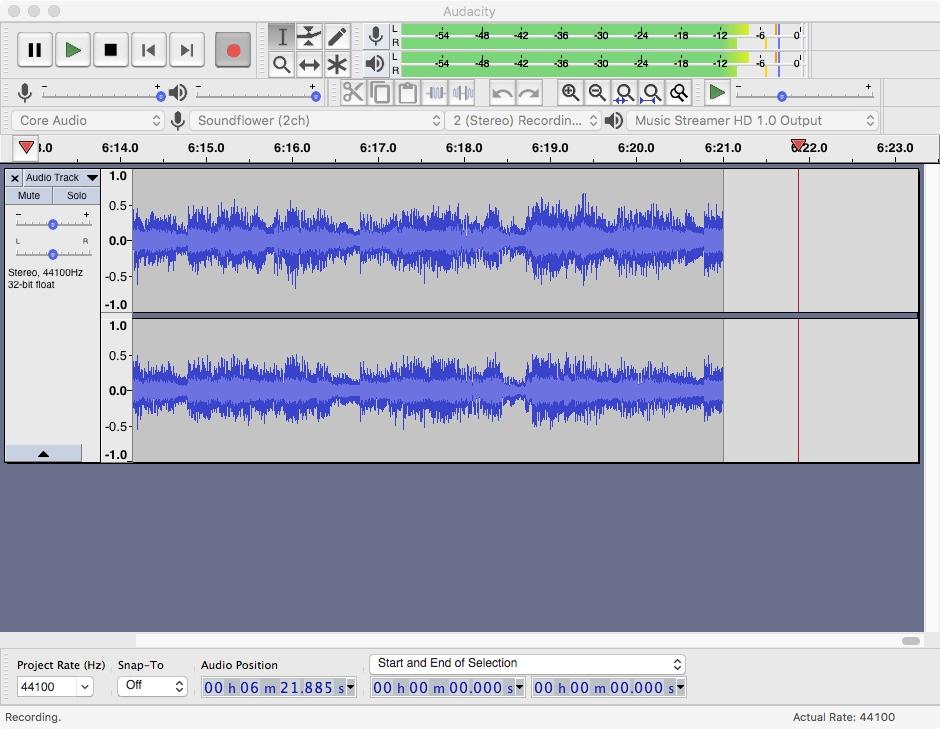Viewport: 940px width, 729px height.
Task: Click the Cut scissors icon
Action: 352,93
